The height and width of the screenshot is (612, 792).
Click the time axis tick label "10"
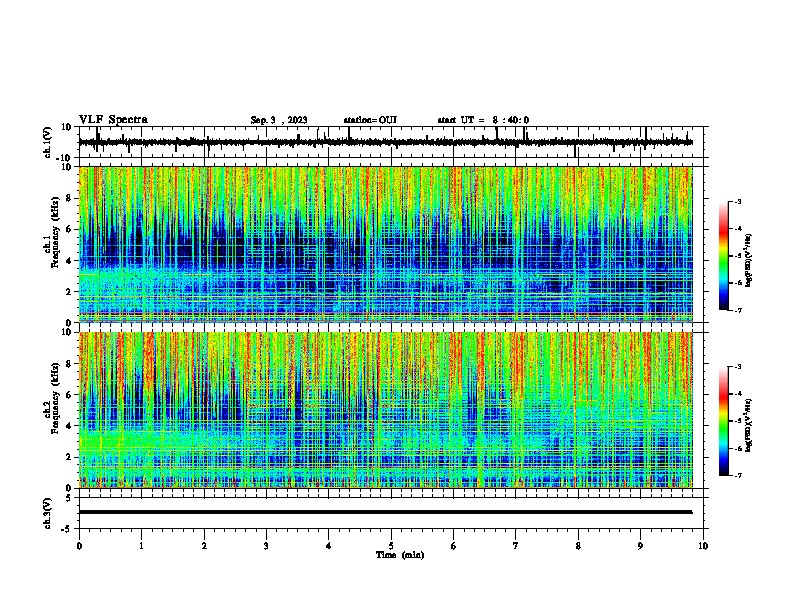703,546
